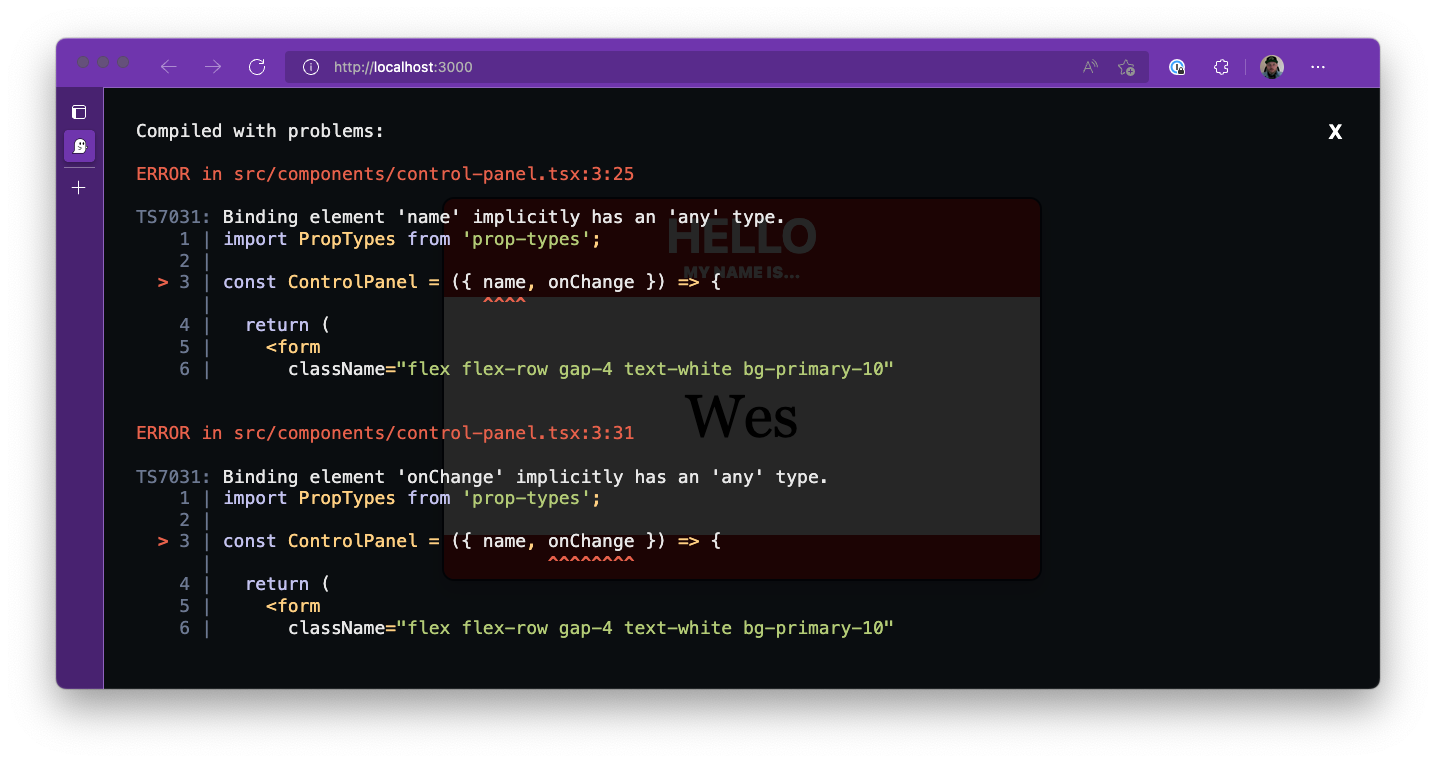
Task: Open the Extensions puzzle menu
Action: click(x=1221, y=67)
